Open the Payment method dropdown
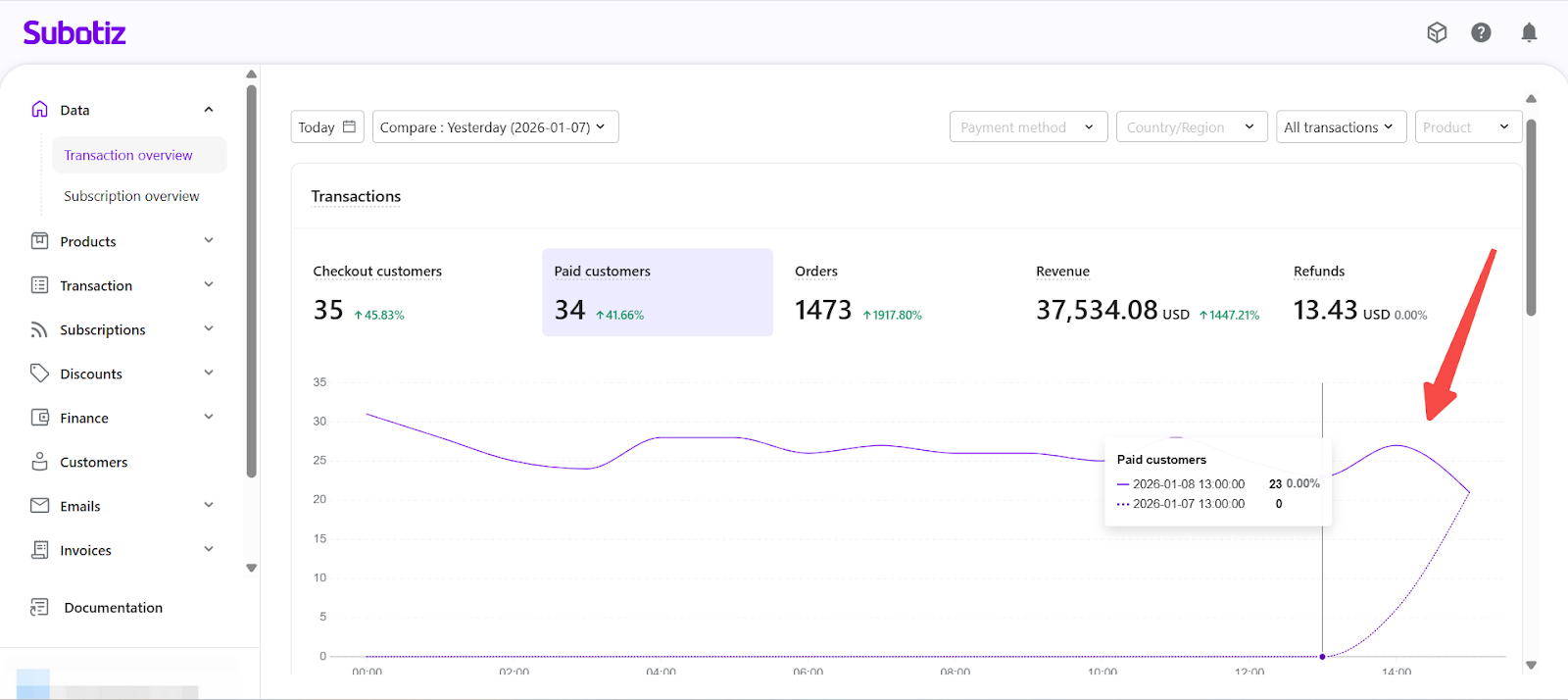 point(1028,127)
